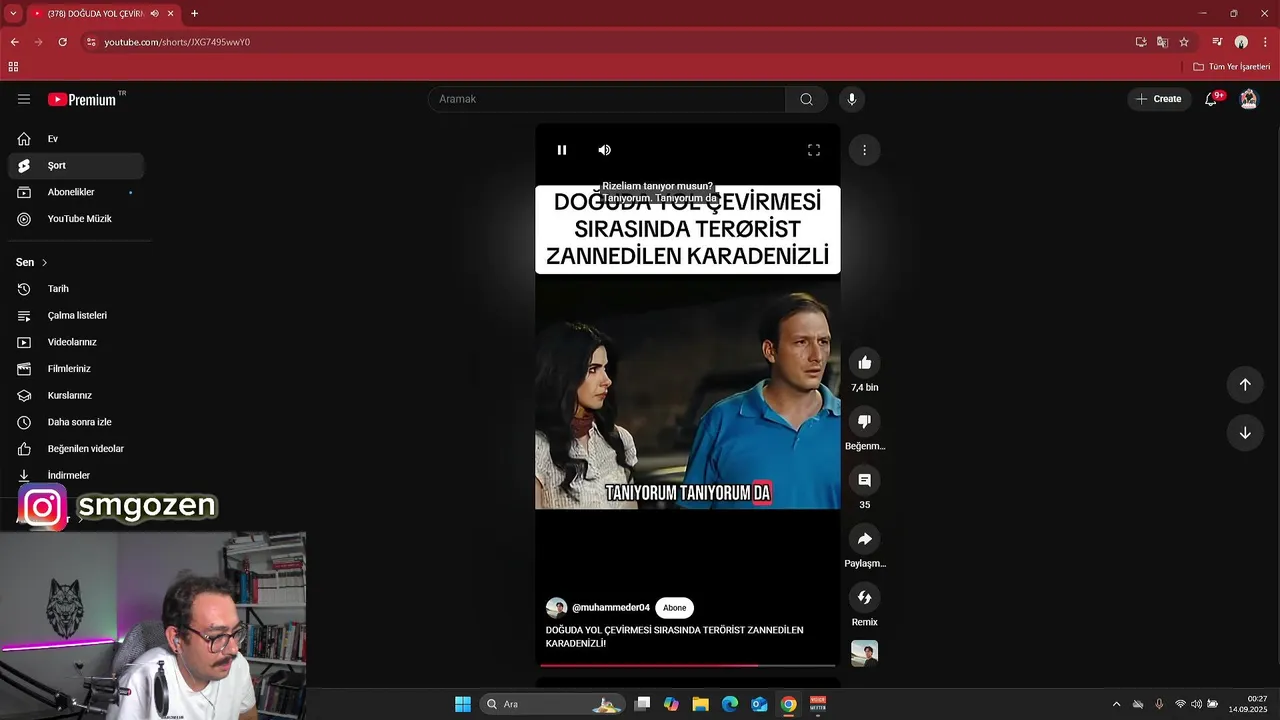Image resolution: width=1280 pixels, height=720 pixels.
Task: Go to next Short with down arrow
Action: coord(1245,433)
